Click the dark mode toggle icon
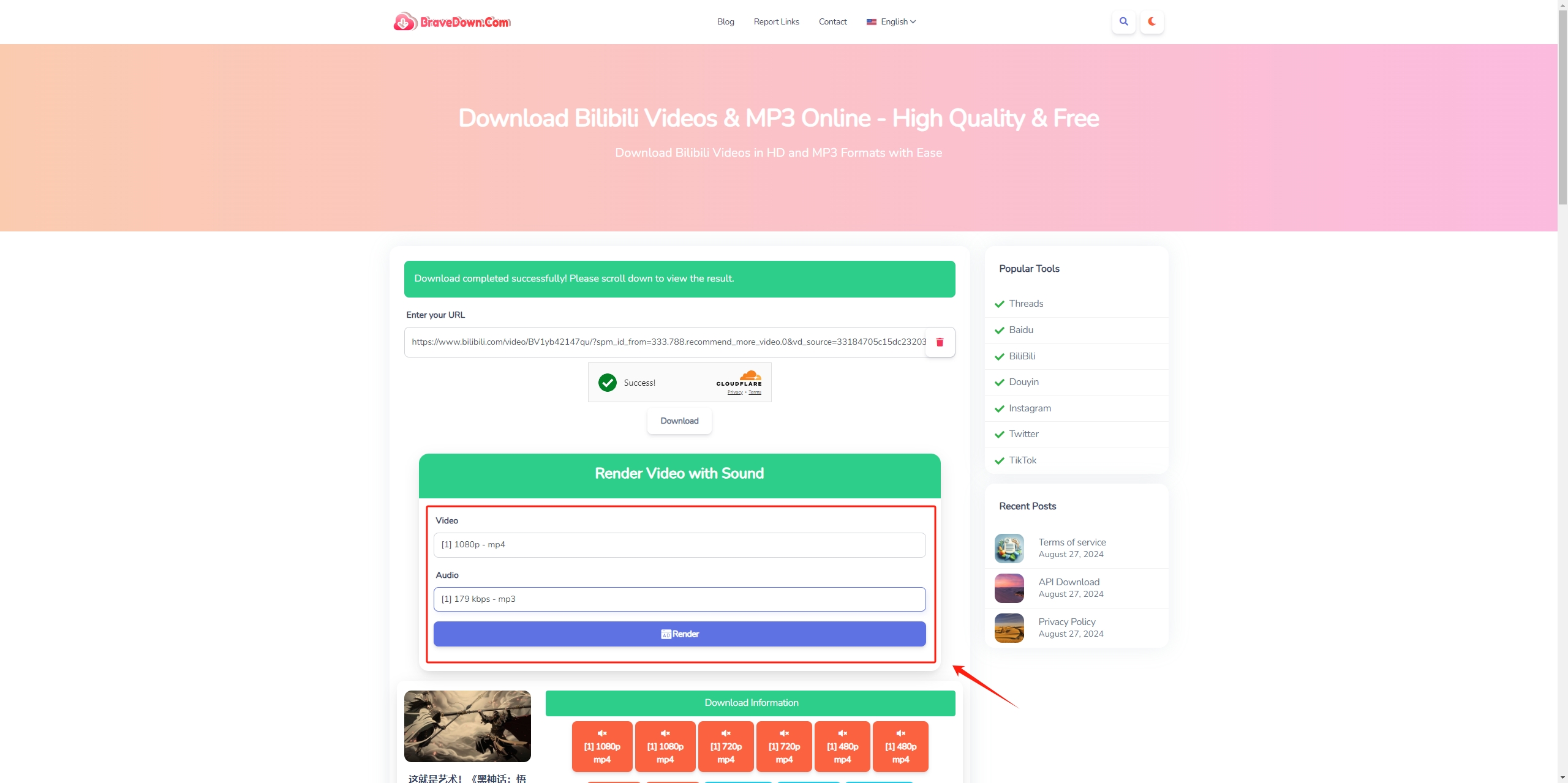Viewport: 1568px width, 783px height. tap(1151, 21)
